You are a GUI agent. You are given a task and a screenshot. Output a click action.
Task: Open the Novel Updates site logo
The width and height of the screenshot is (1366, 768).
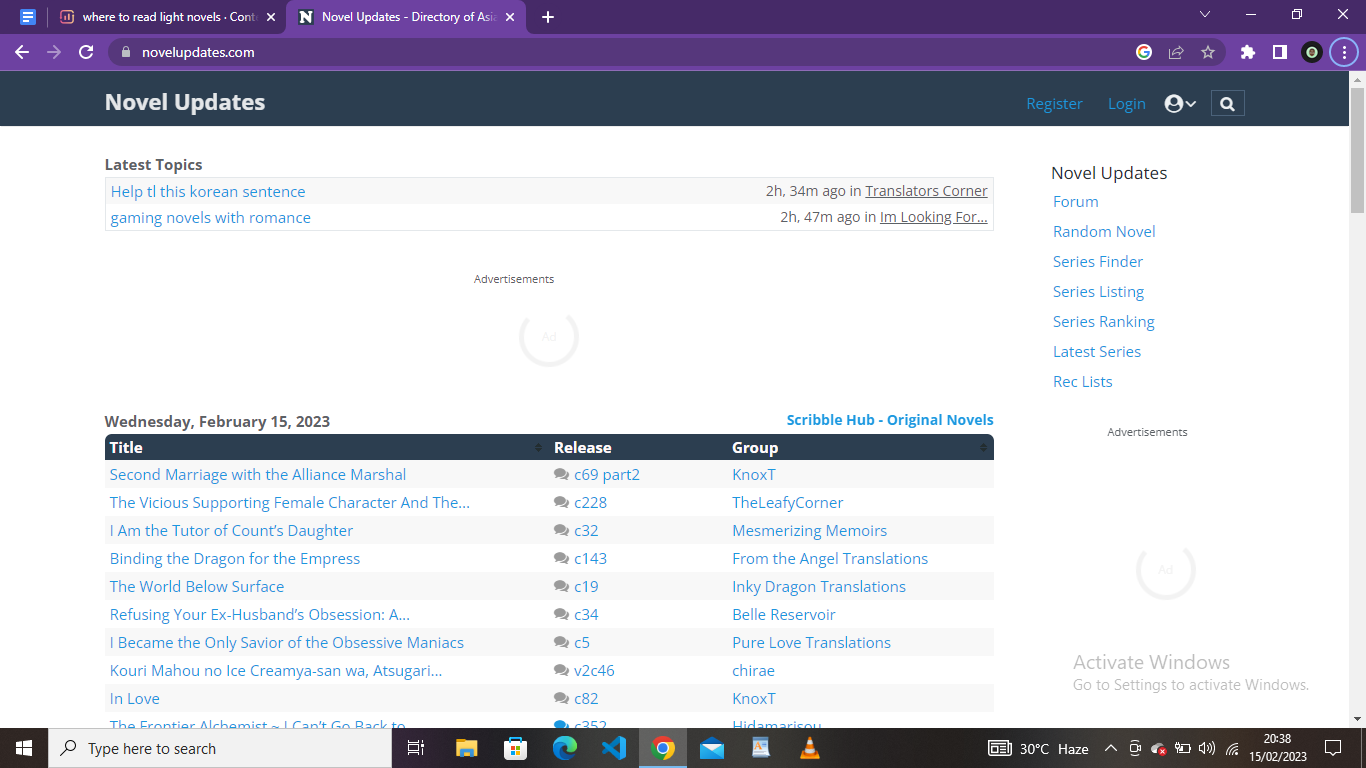185,102
